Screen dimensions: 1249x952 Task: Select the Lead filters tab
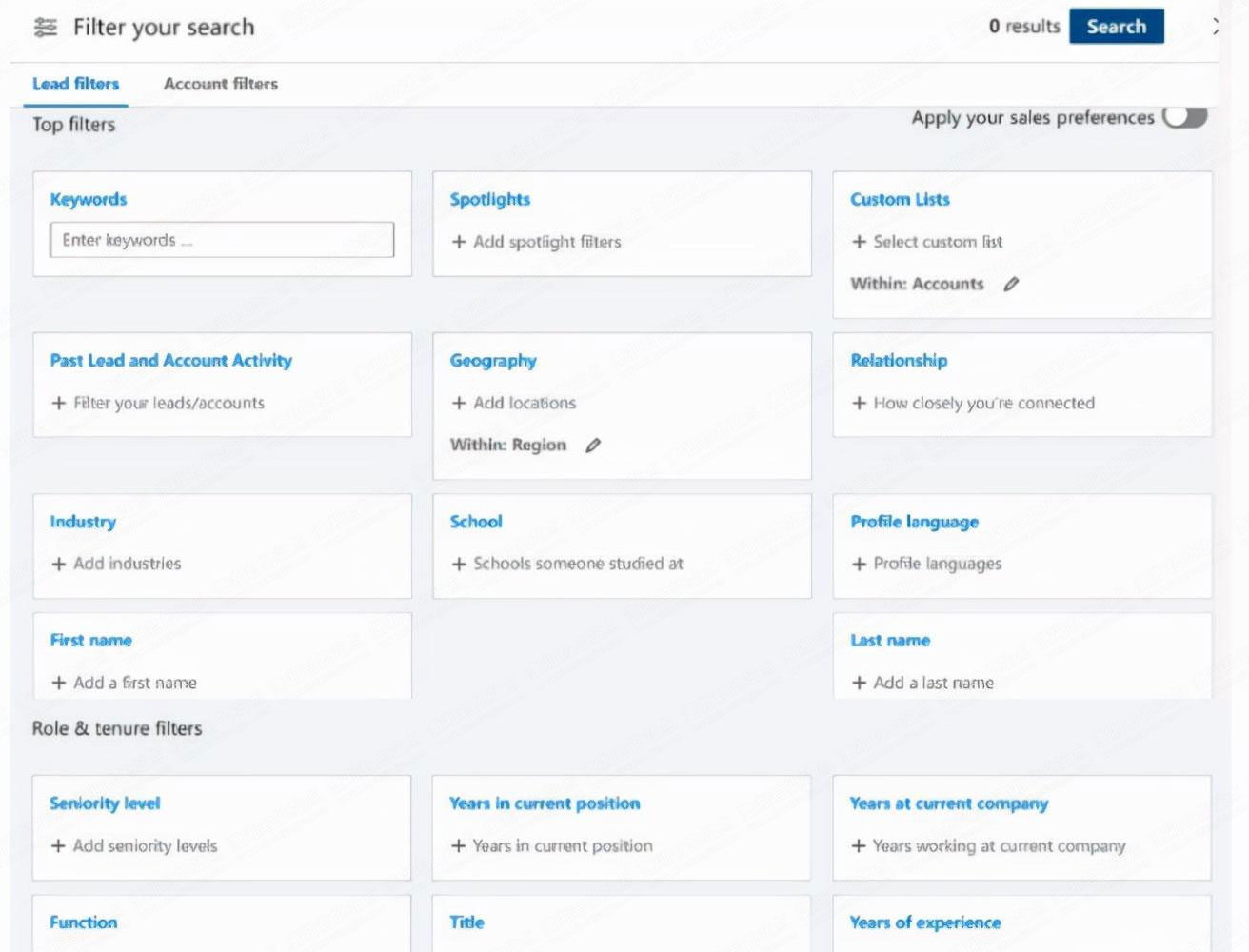click(x=76, y=84)
